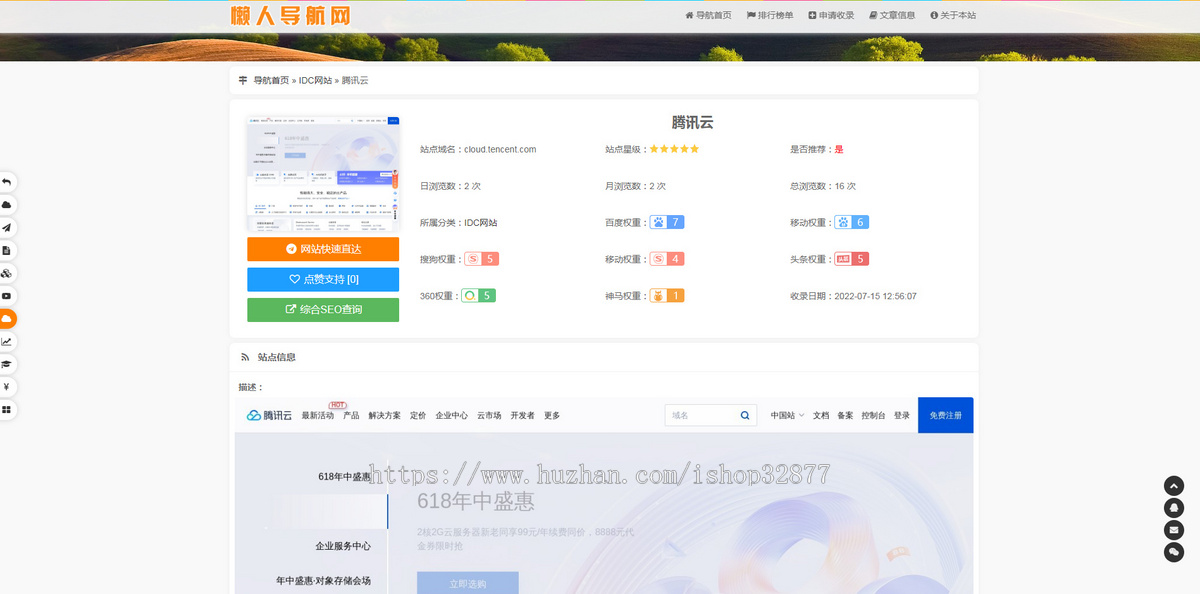This screenshot has width=1200, height=594.
Task: Click the cloud.tencent.com domain text
Action: 500,149
